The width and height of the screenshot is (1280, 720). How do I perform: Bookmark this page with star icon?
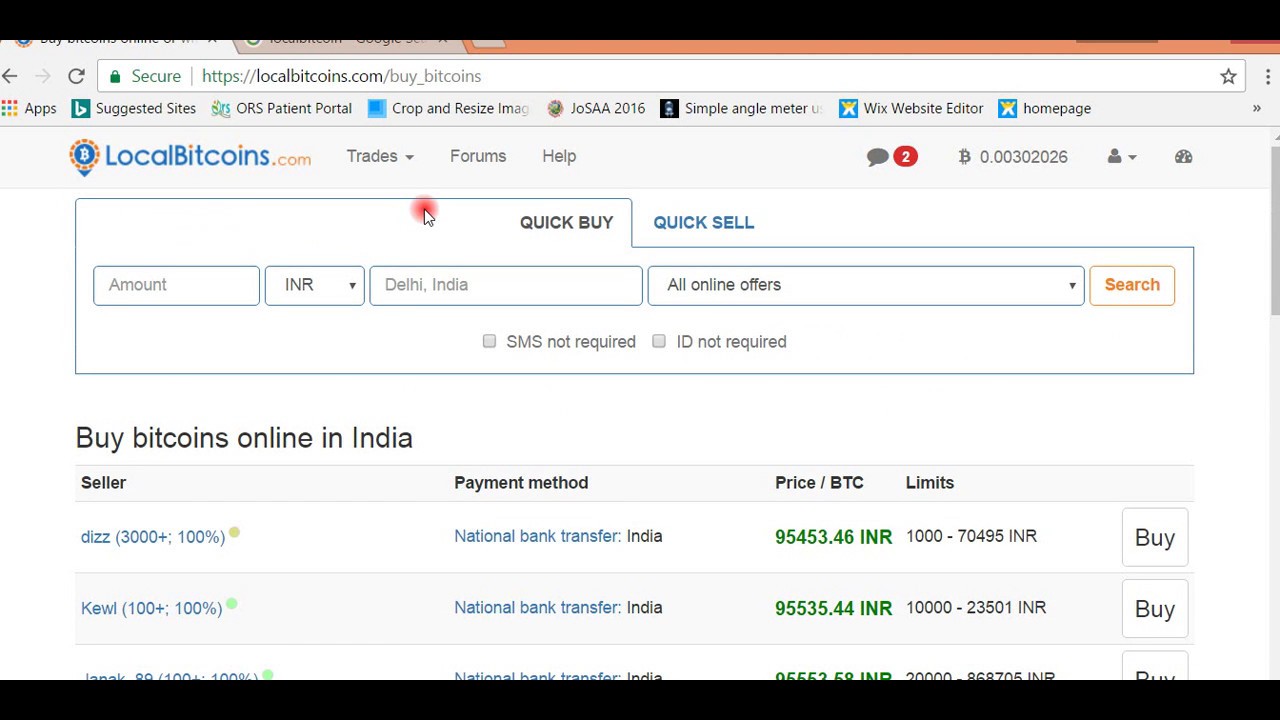(1228, 76)
